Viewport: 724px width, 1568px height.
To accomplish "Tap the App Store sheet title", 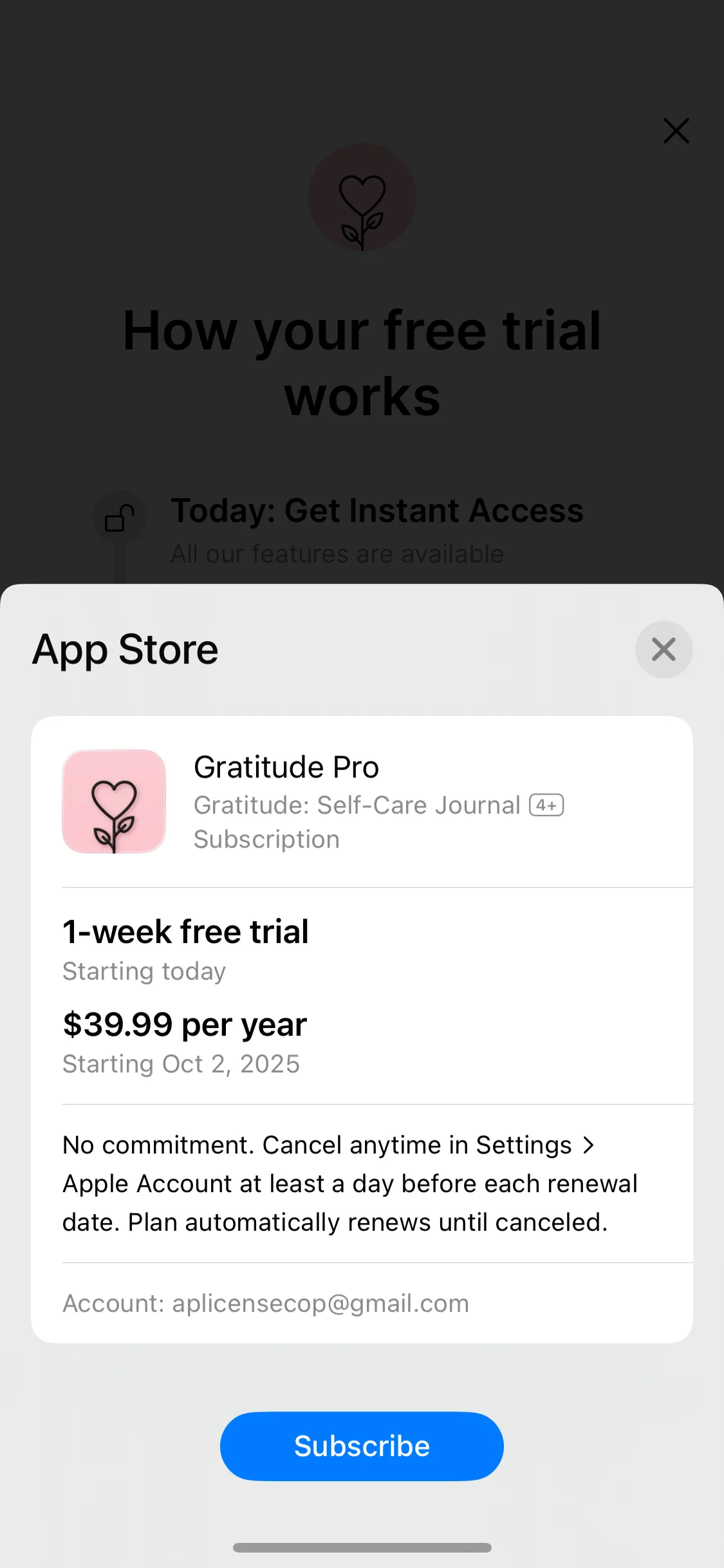I will point(125,649).
